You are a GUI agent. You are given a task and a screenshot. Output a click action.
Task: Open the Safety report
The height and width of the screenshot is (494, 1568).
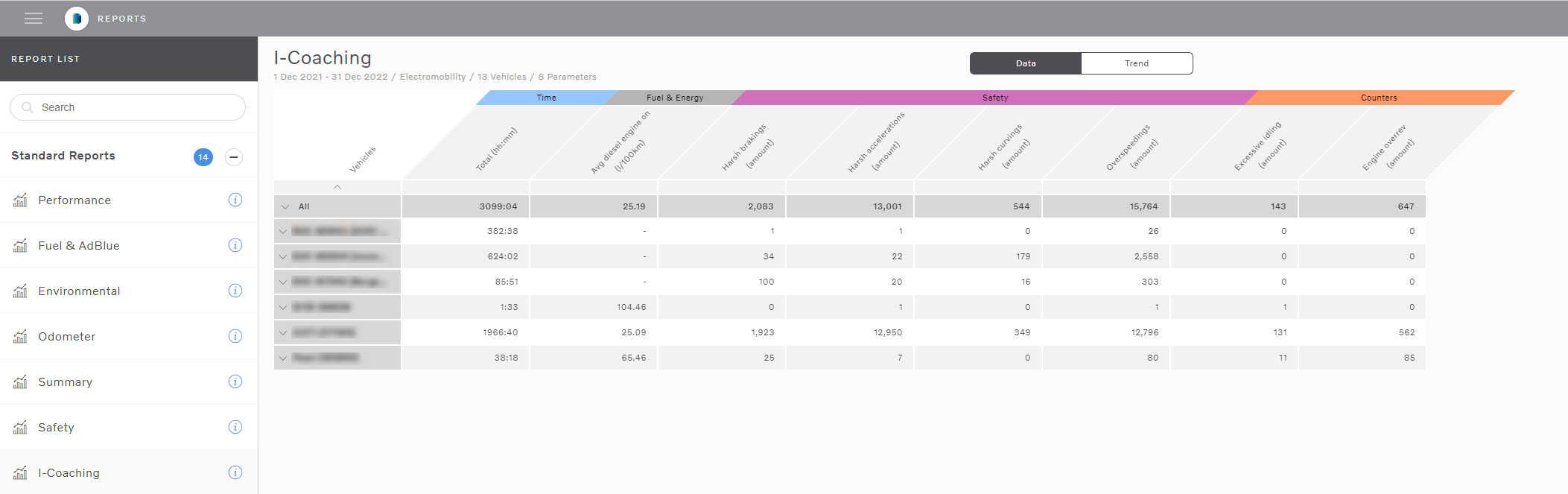click(129, 427)
